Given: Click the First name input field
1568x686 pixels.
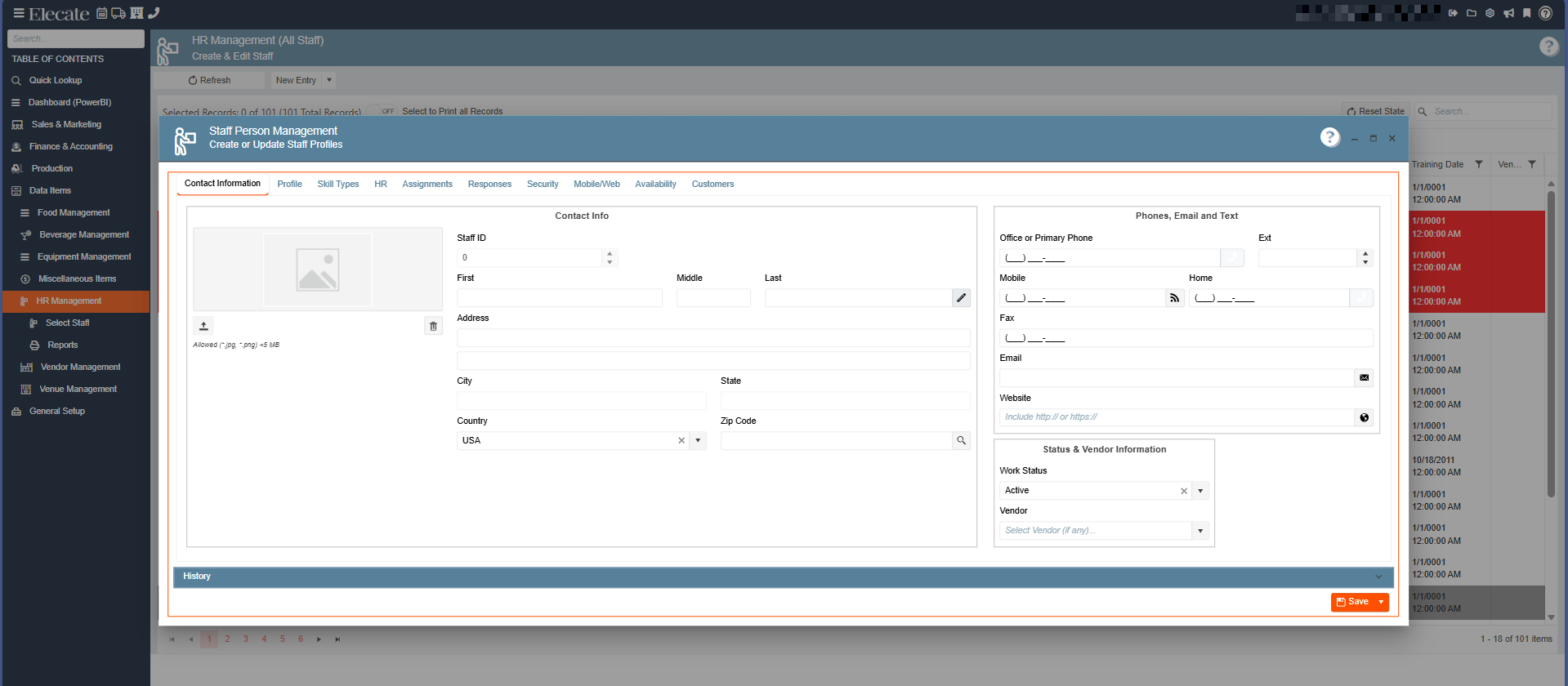Looking at the screenshot, I should coord(560,298).
